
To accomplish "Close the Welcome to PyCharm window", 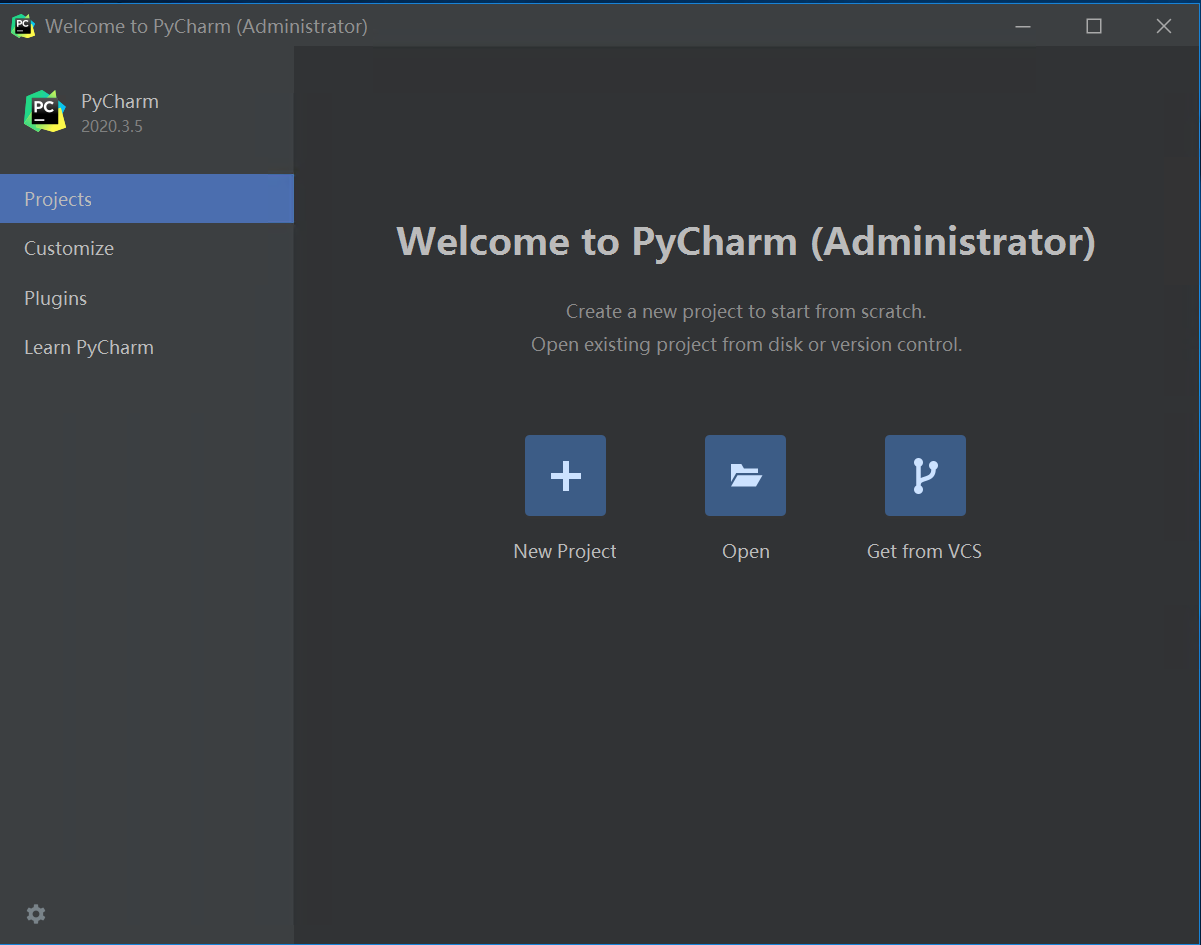I will pyautogui.click(x=1163, y=26).
